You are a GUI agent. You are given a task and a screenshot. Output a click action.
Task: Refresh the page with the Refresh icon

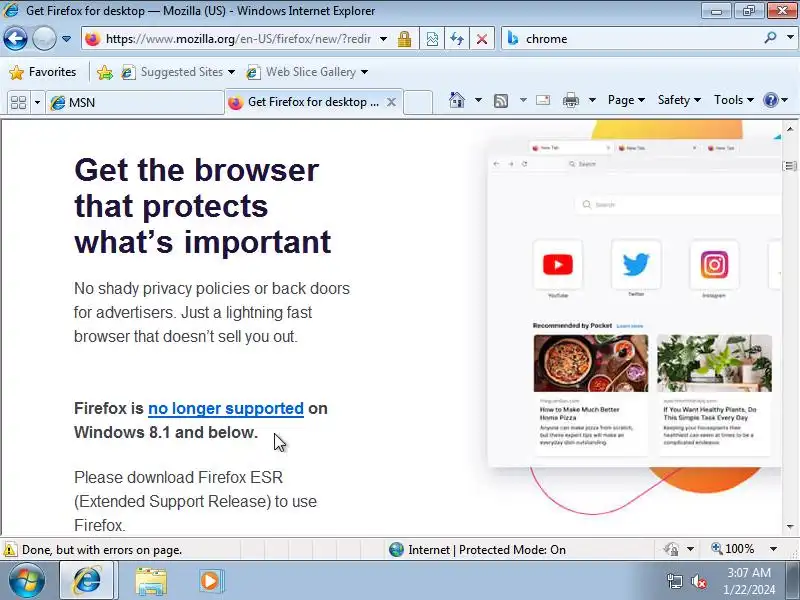point(457,39)
